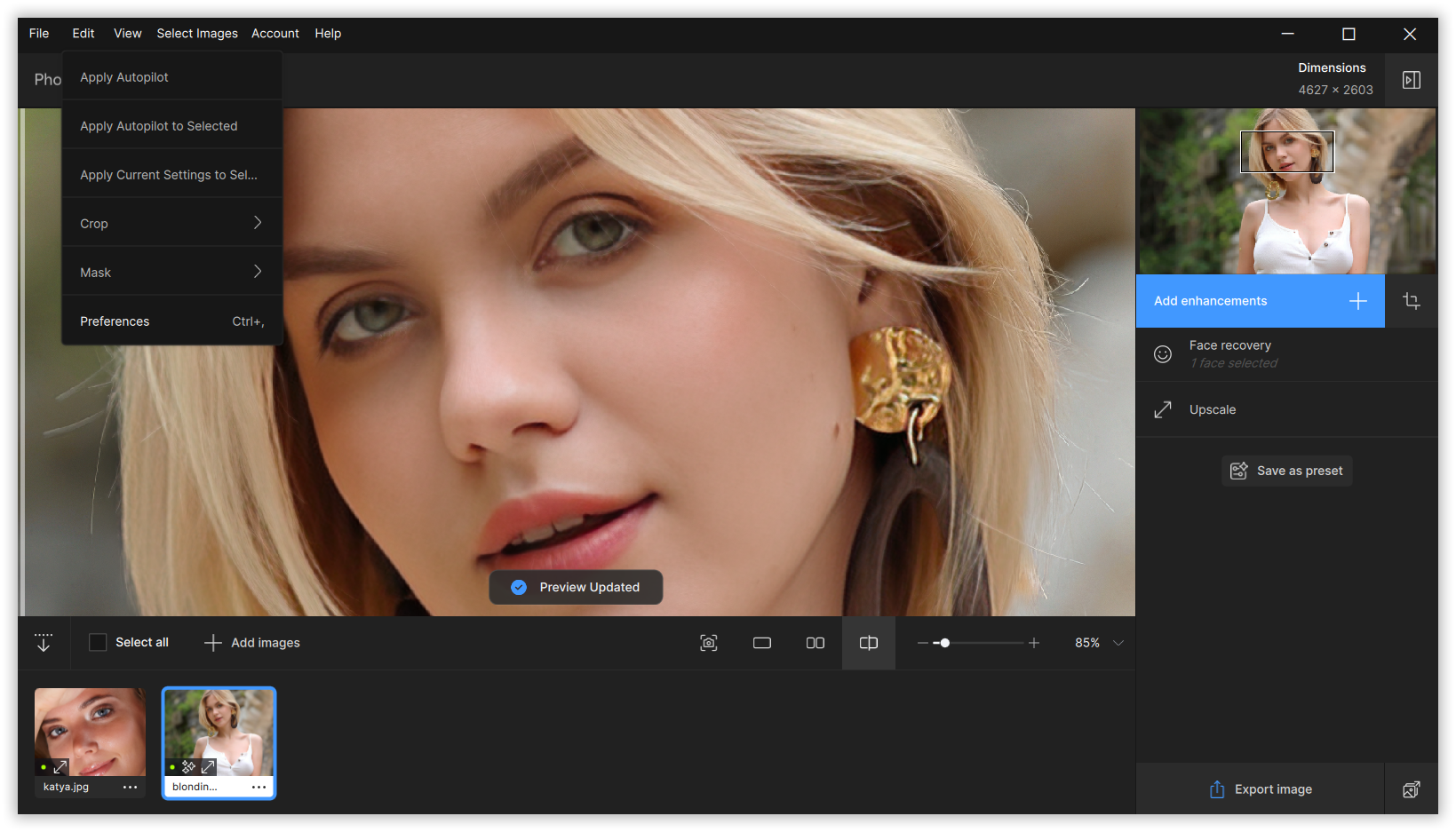The width and height of the screenshot is (1456, 832).
Task: Switch to single image view
Action: (x=761, y=643)
